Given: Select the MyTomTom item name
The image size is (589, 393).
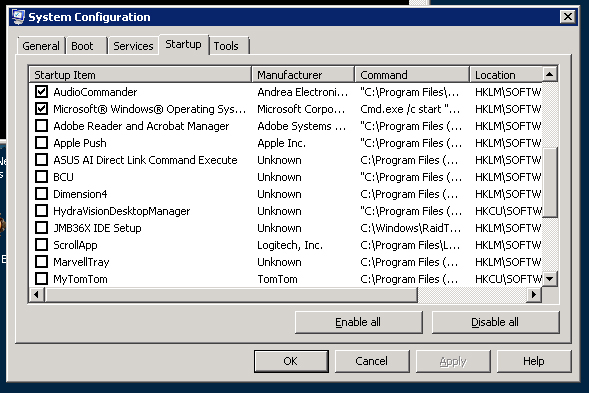Looking at the screenshot, I should pyautogui.click(x=80, y=279).
